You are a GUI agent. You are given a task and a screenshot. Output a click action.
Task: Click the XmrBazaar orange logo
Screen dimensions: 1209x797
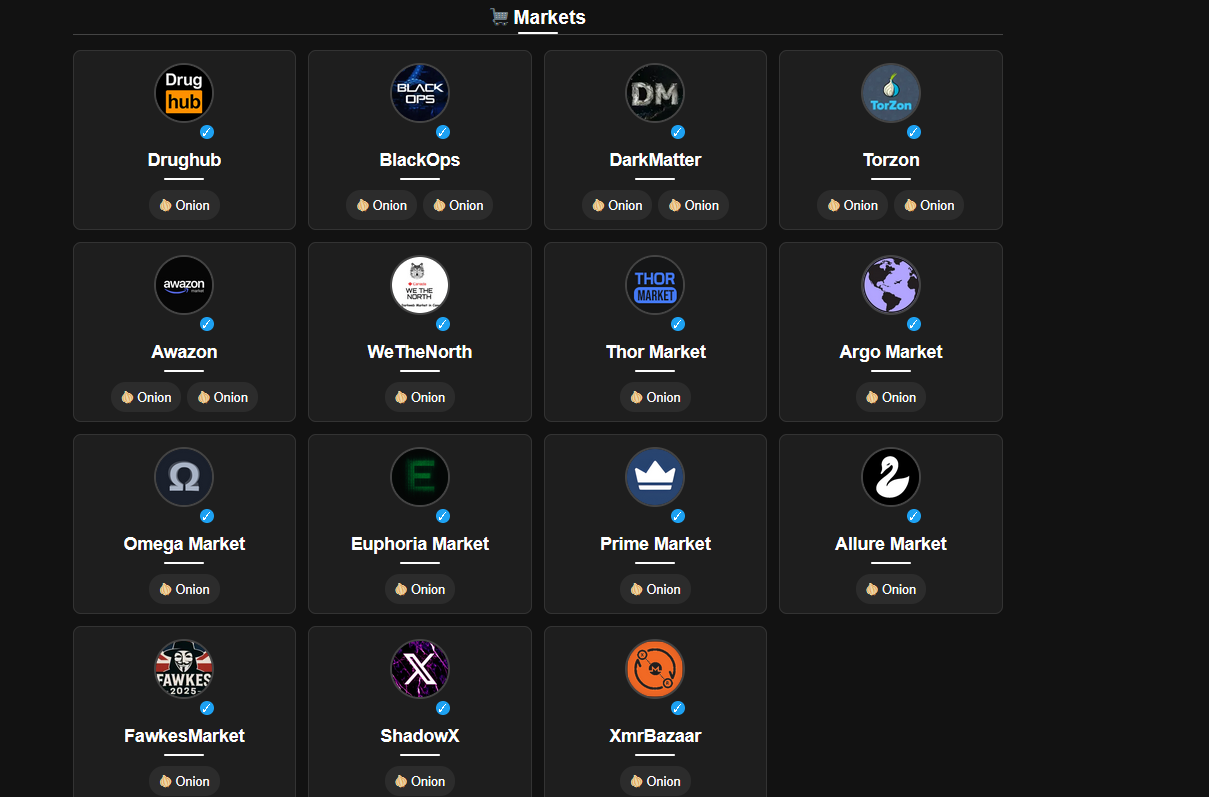tap(655, 669)
